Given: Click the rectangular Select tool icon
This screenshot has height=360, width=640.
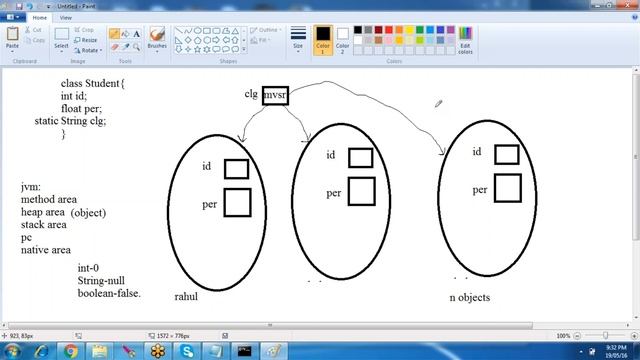Looking at the screenshot, I should click(62, 34).
